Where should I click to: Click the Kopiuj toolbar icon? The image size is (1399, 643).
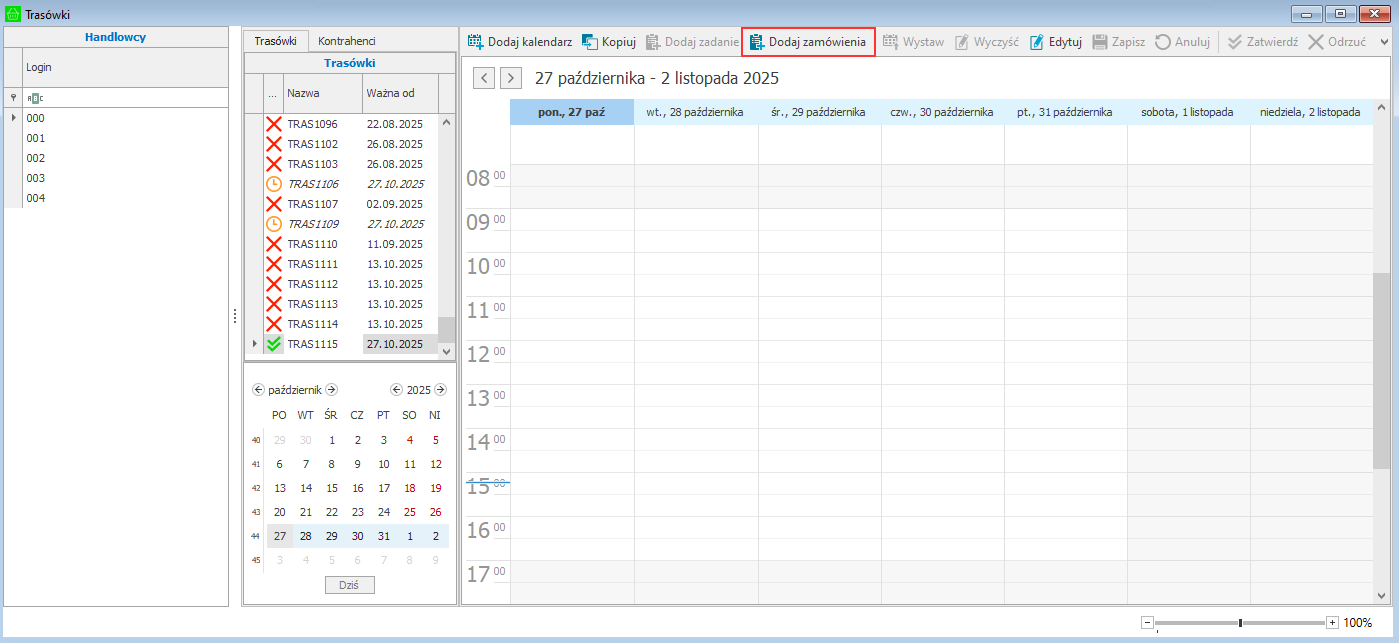(590, 42)
